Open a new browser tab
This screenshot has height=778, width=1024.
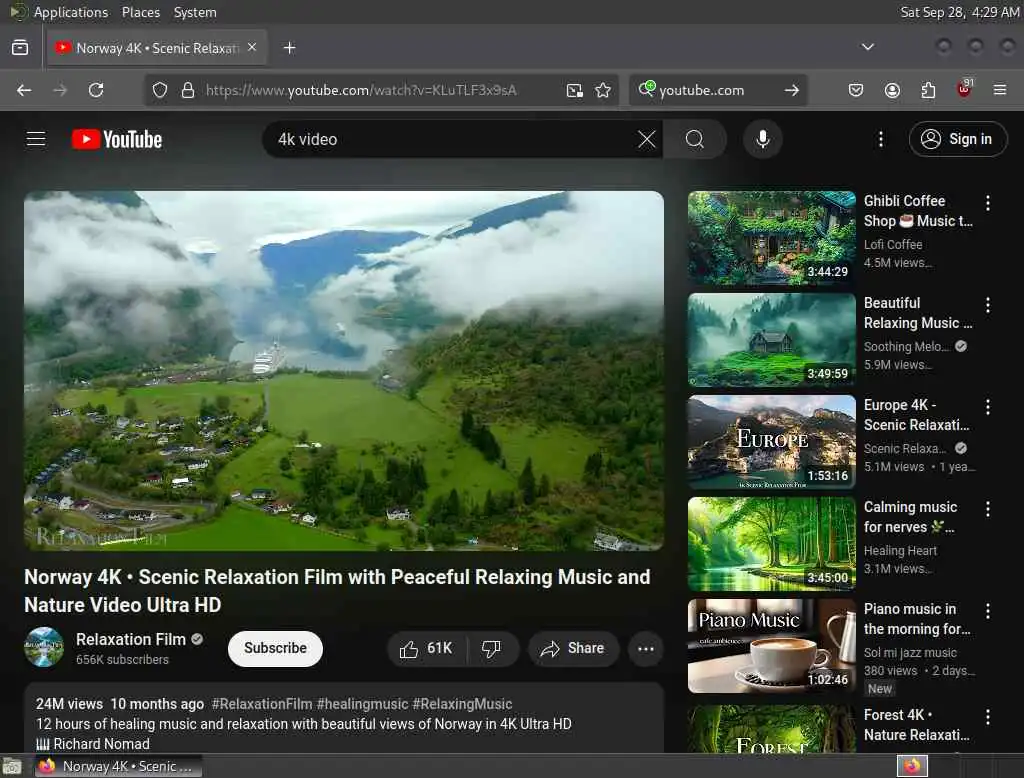(x=289, y=48)
